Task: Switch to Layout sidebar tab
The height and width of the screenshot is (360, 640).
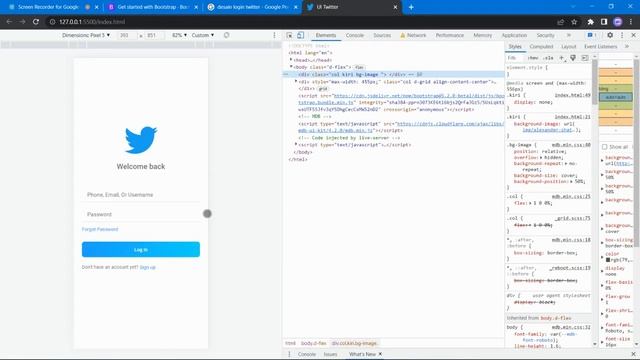Action: pyautogui.click(x=569, y=47)
